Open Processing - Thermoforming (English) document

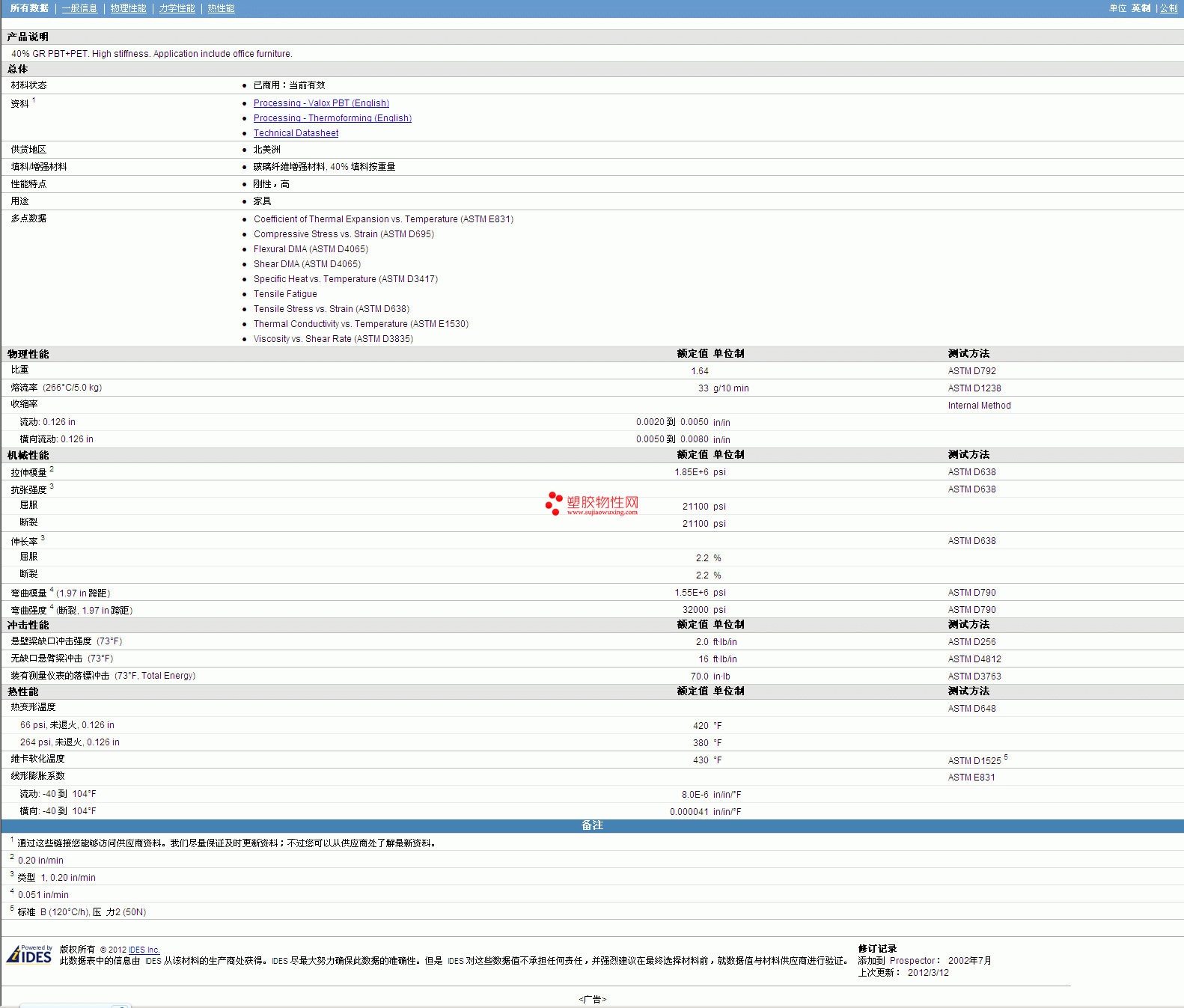point(332,118)
